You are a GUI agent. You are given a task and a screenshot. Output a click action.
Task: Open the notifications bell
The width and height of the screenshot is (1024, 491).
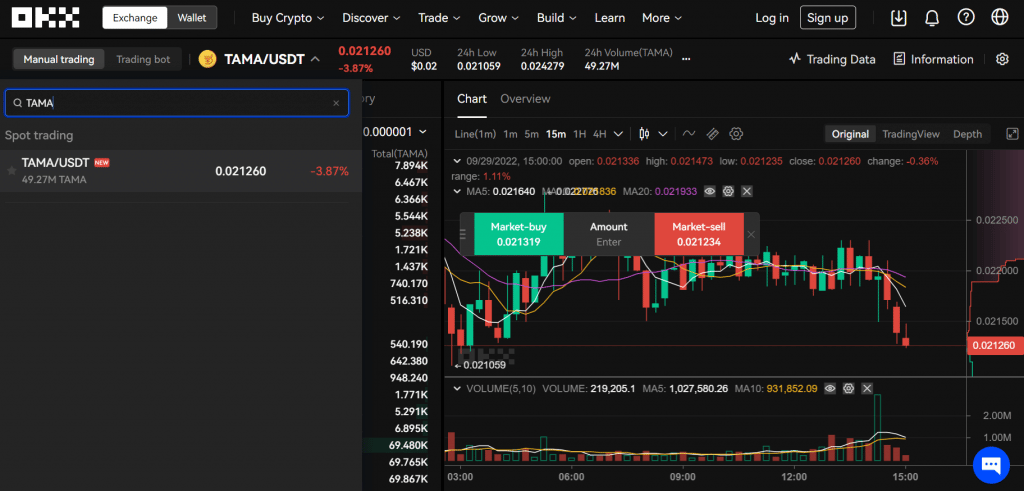pos(932,18)
